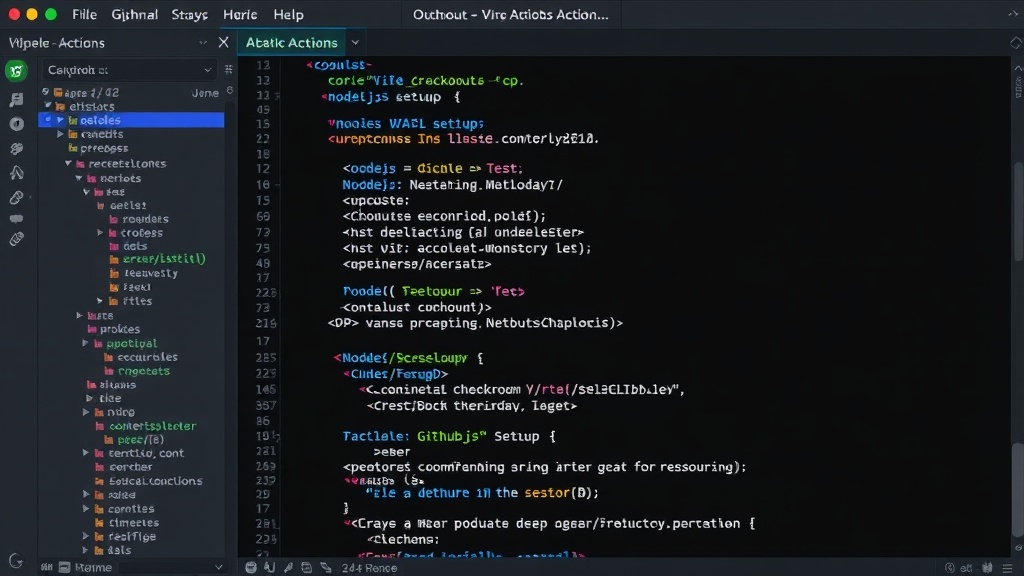Collapse the recetetitones folder arrow
The width and height of the screenshot is (1024, 576).
pyautogui.click(x=68, y=163)
